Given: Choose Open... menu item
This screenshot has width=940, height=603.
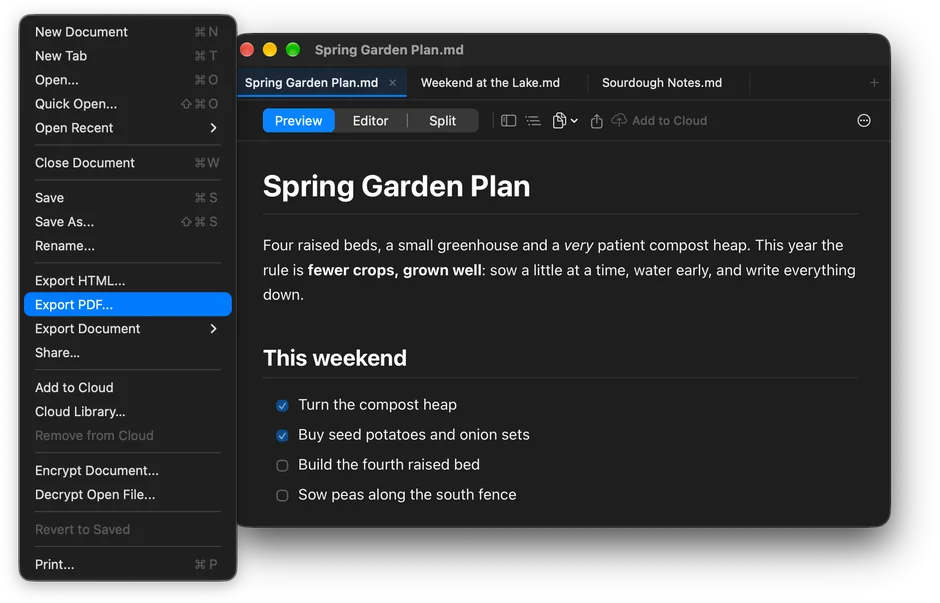Looking at the screenshot, I should point(128,80).
